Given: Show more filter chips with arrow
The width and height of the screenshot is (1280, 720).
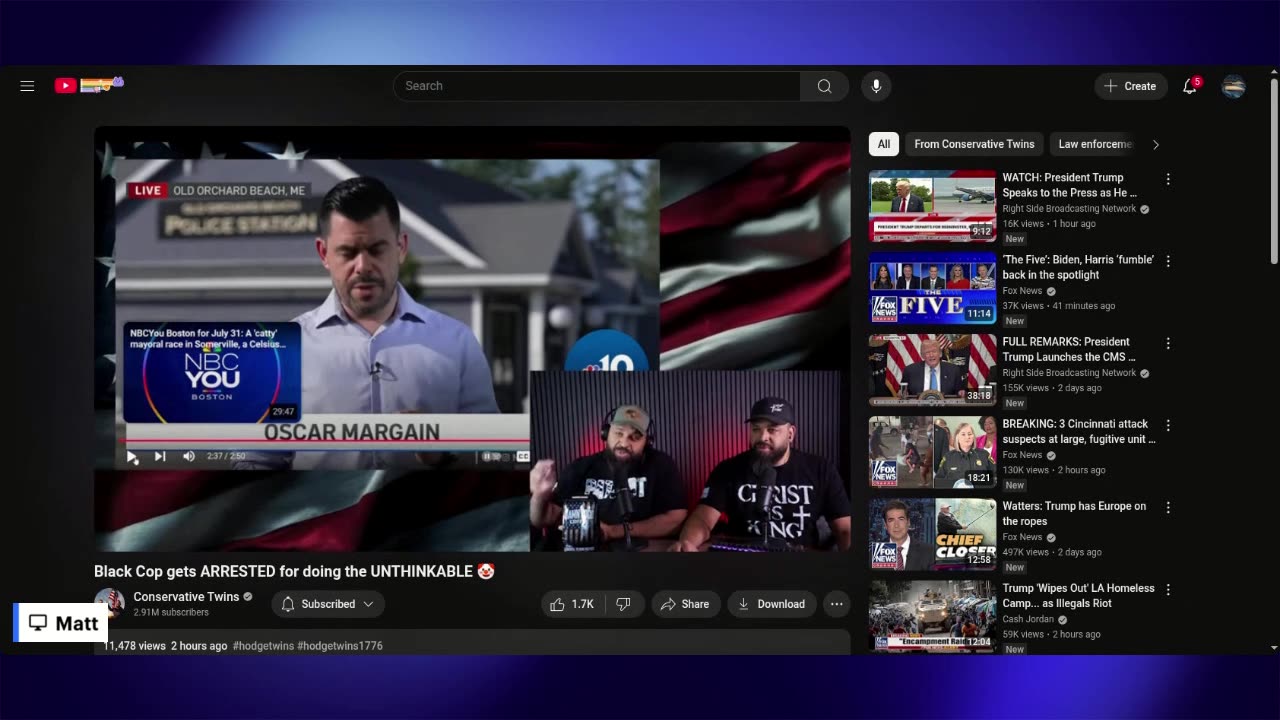Looking at the screenshot, I should pyautogui.click(x=1156, y=144).
